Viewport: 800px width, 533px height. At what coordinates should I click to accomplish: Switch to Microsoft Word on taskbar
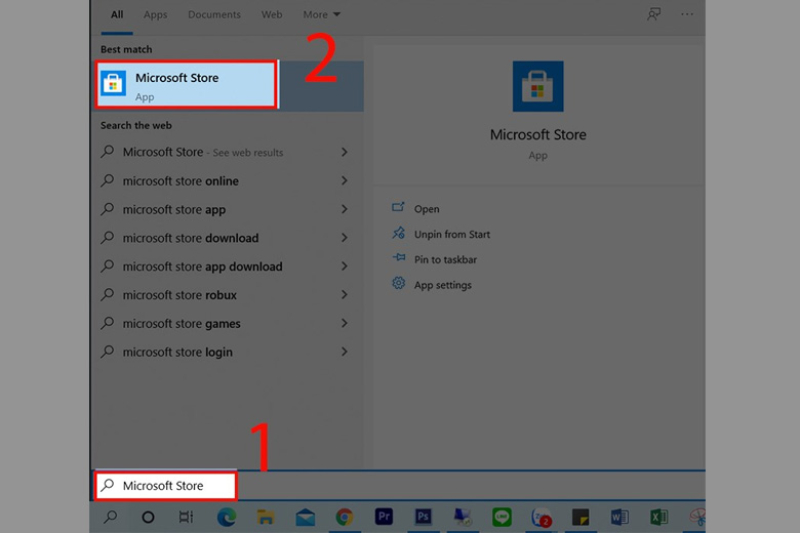coord(619,517)
